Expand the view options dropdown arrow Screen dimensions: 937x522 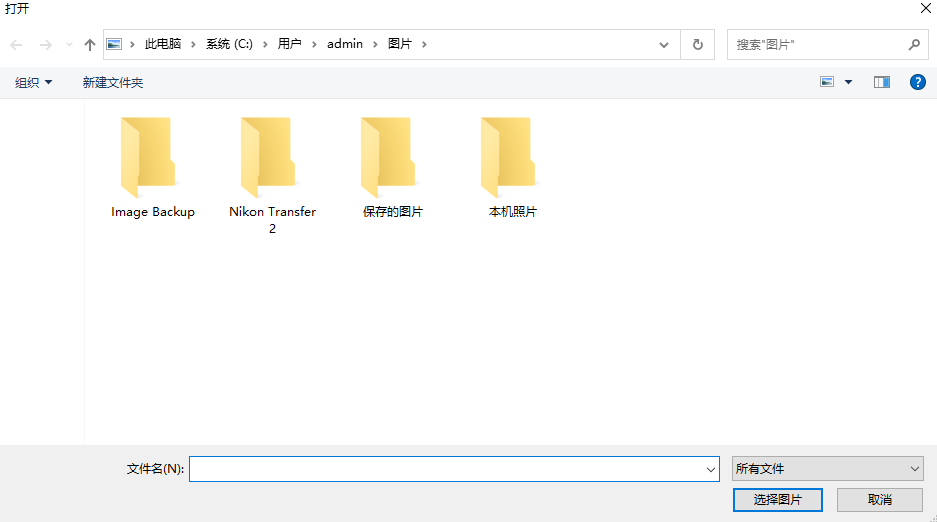click(x=849, y=82)
